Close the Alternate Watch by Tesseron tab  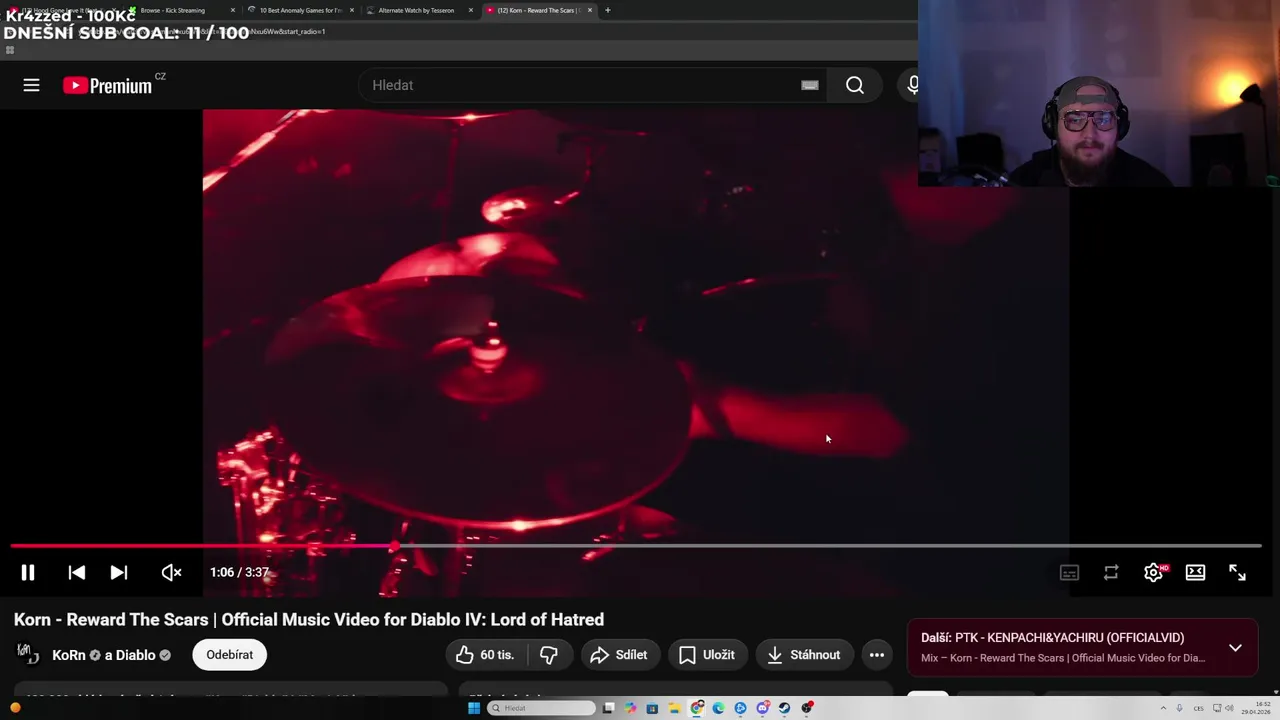tap(471, 10)
